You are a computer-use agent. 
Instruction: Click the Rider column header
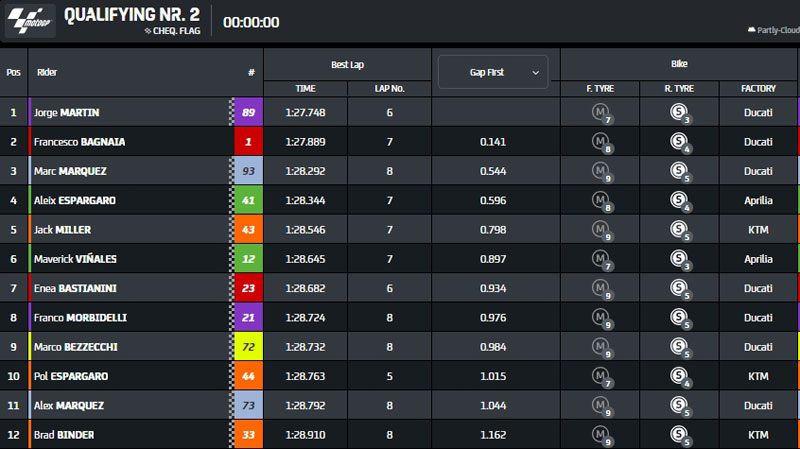click(x=47, y=72)
